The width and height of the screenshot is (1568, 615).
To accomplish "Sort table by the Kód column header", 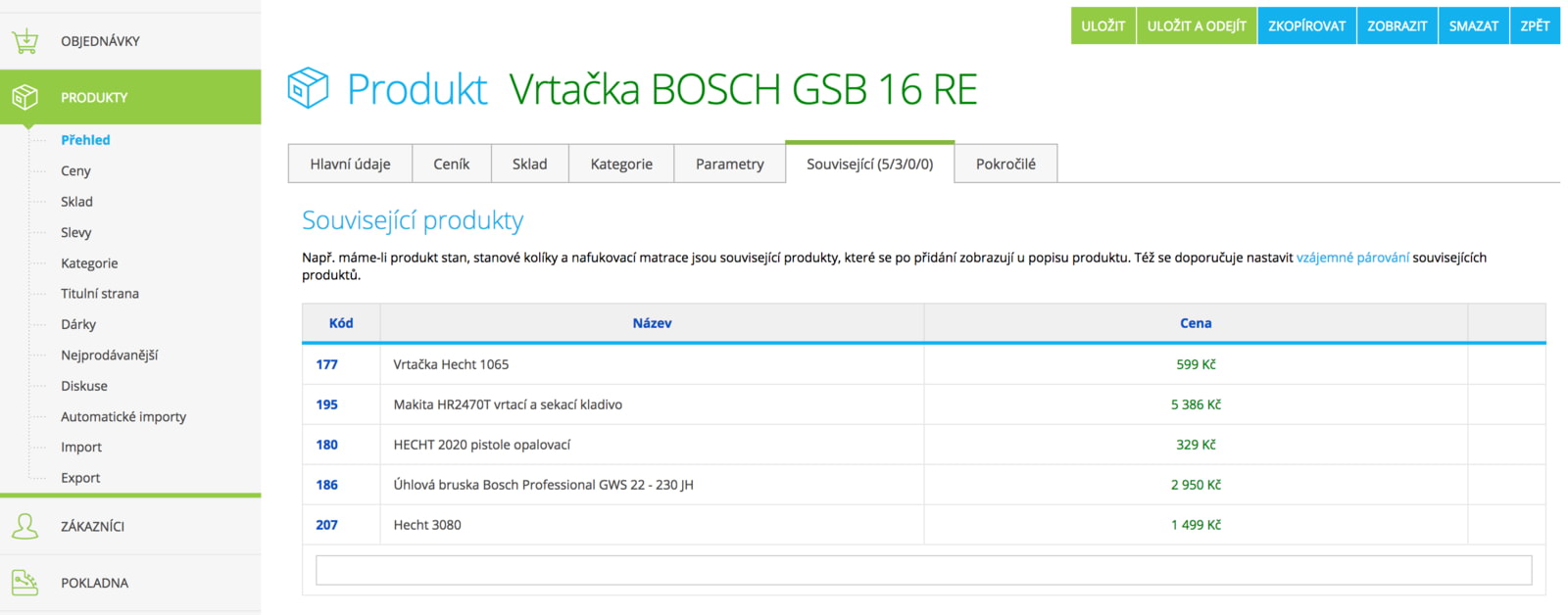I will (341, 323).
